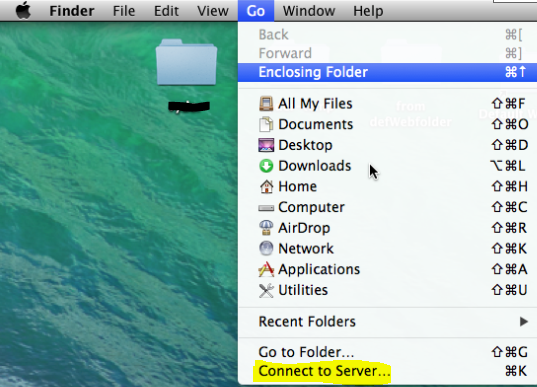This screenshot has height=387, width=537.
Task: Select the Computer label in Go menu
Action: pyautogui.click(x=311, y=208)
